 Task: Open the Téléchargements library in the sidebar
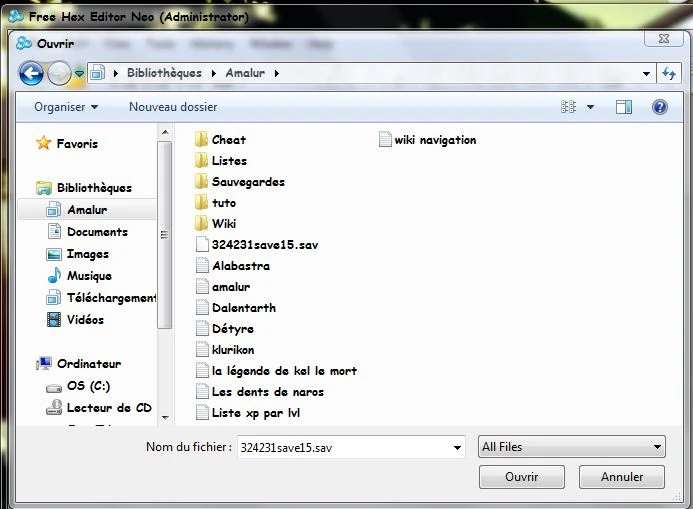tap(102, 298)
